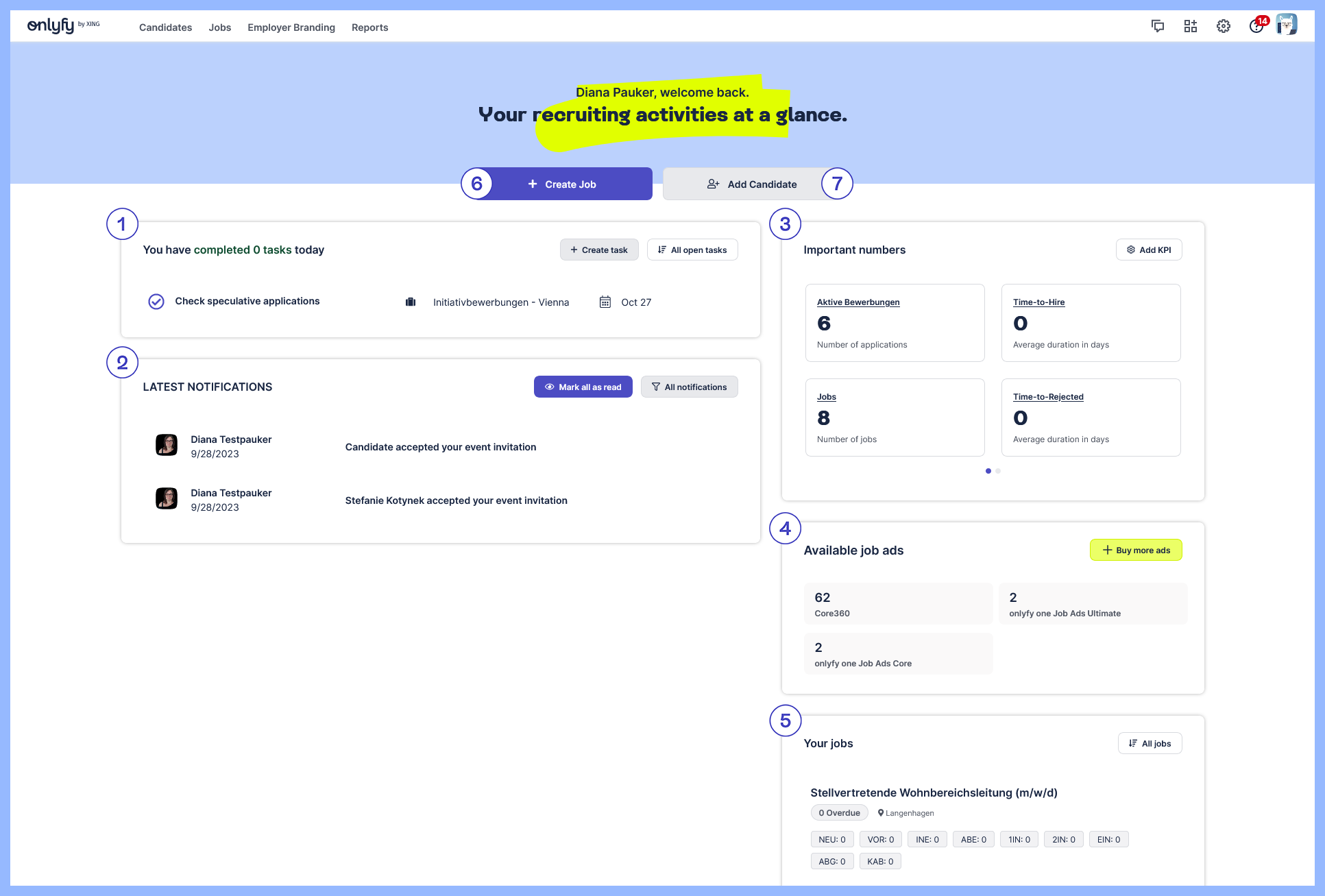Click the eye icon on Mark all as read
1325x896 pixels.
tap(549, 387)
